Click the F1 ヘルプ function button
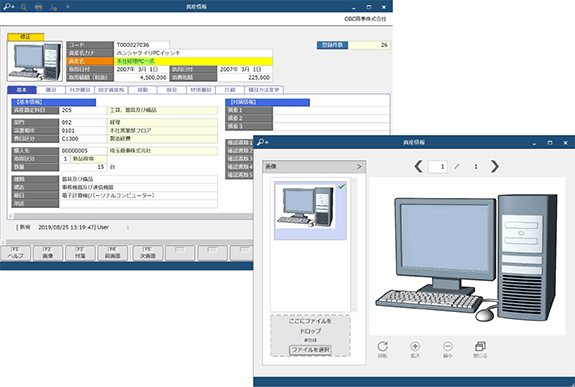This screenshot has width=575, height=387. point(15,253)
